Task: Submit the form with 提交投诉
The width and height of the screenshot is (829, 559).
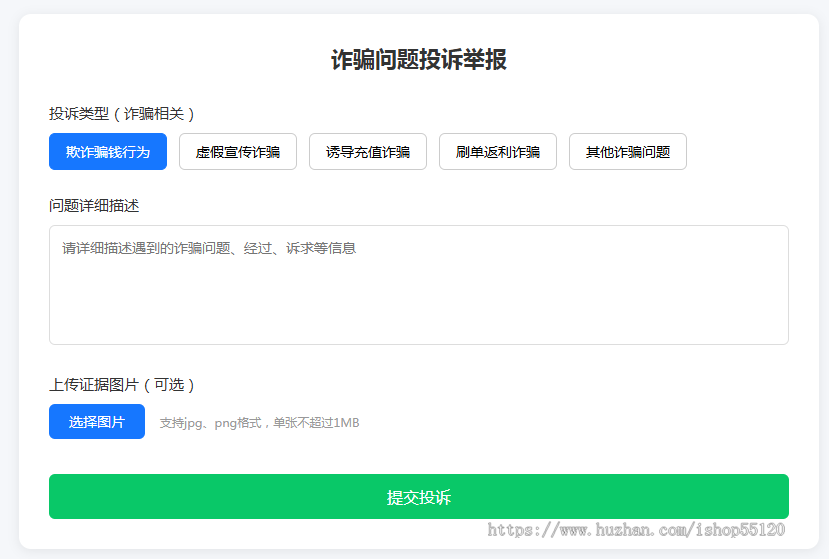Action: 419,497
